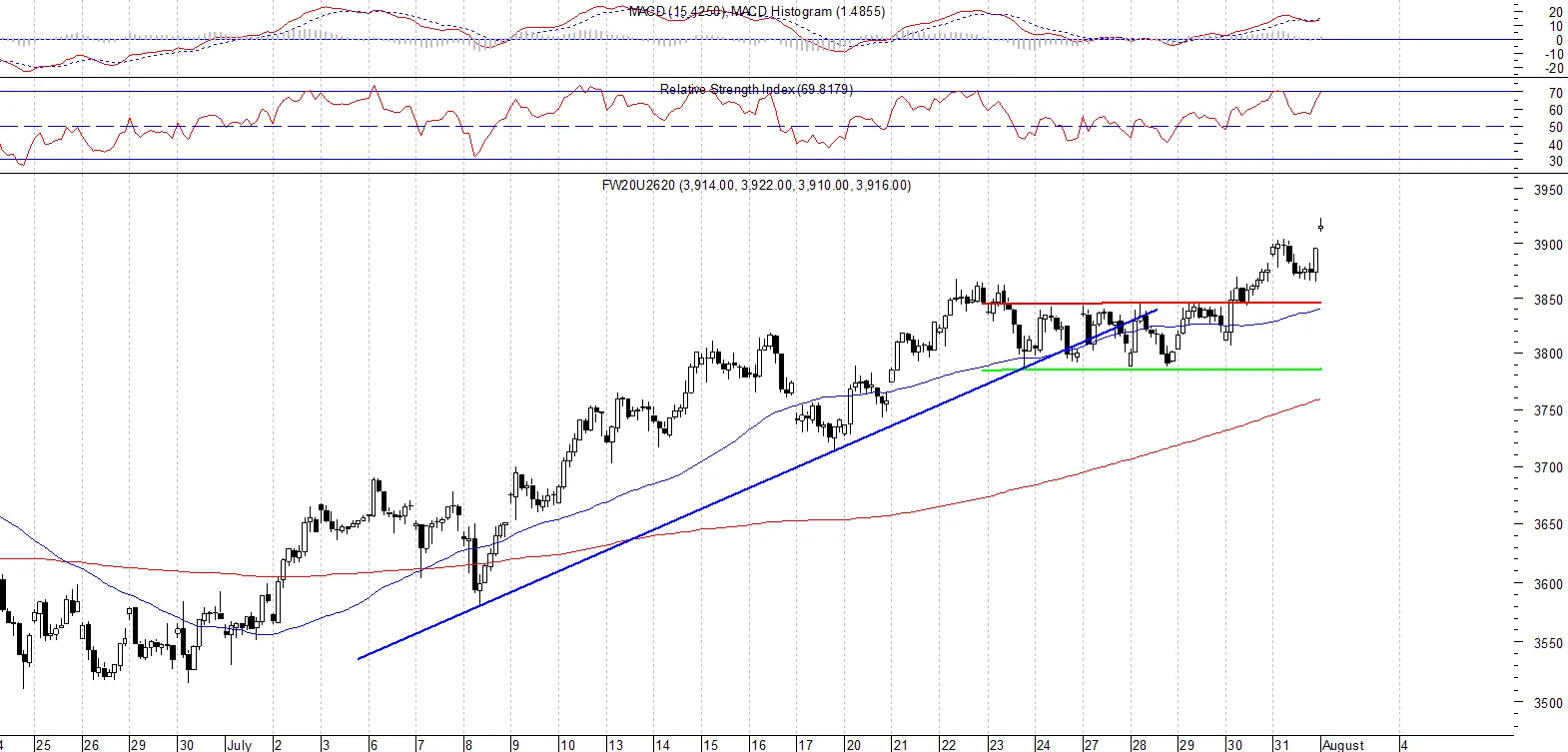The height and width of the screenshot is (752, 1568).
Task: Click the 3950 price axis label
Action: tap(1548, 190)
